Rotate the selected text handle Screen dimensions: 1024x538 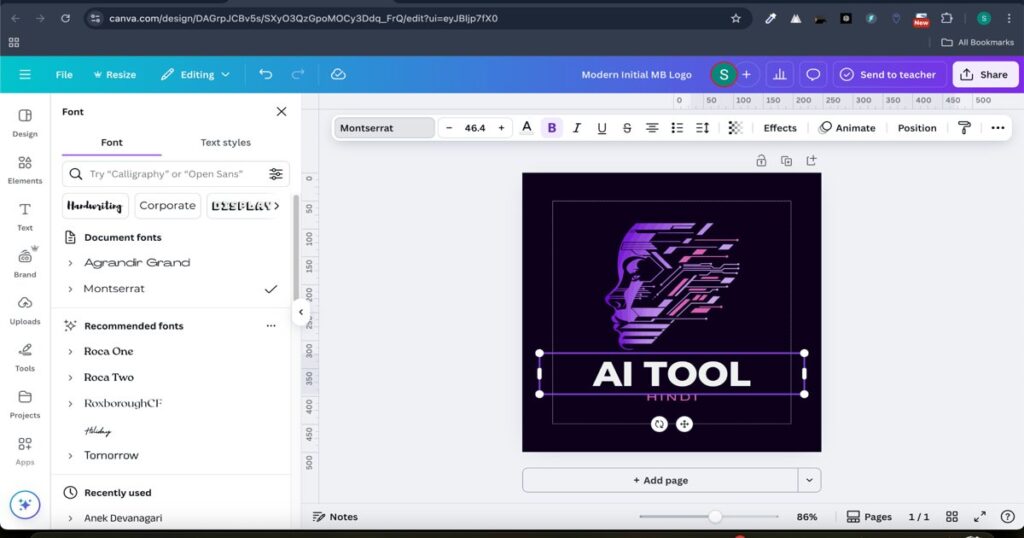pos(659,424)
